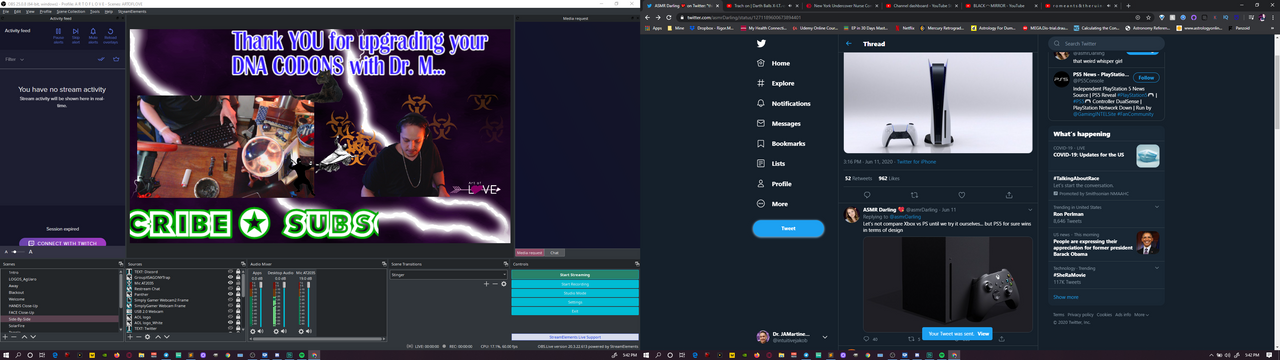Toggle visibility of Mic AT2035 source
Screen dimensions: 1280x360
[230, 283]
